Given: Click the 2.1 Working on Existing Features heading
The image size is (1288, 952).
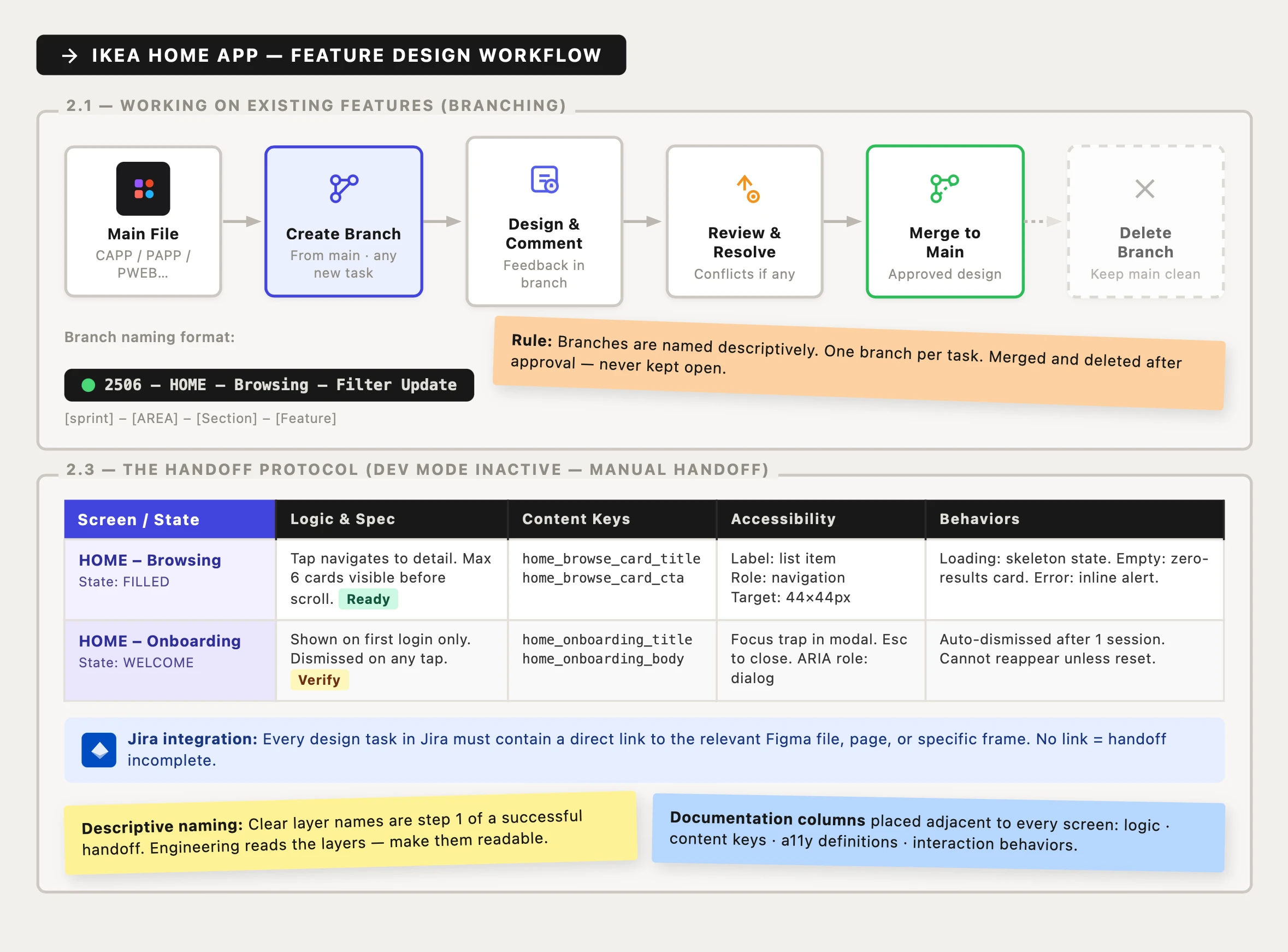Looking at the screenshot, I should pos(316,105).
